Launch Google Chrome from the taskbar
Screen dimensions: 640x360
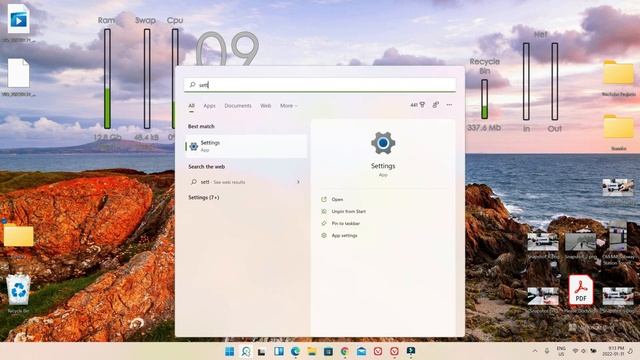click(345, 351)
